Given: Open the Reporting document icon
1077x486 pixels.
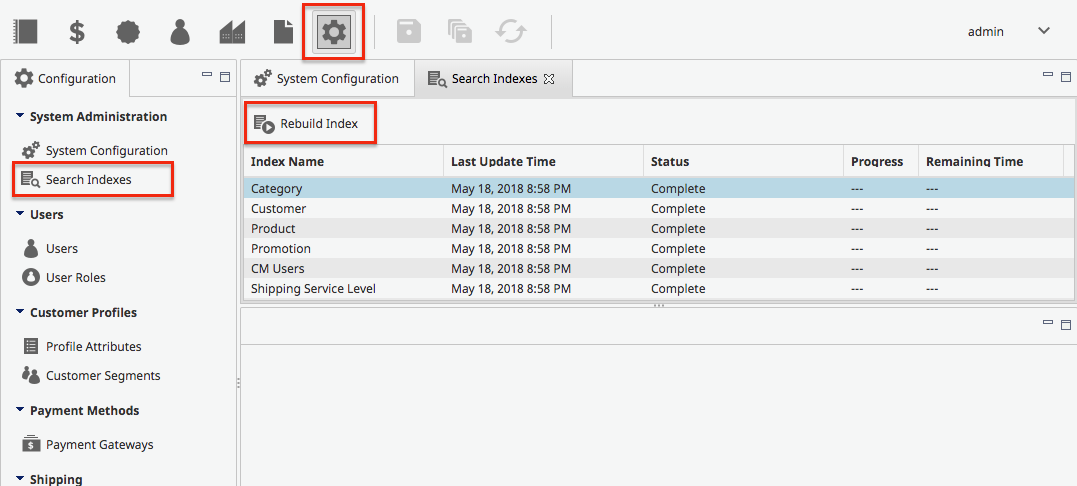Looking at the screenshot, I should coord(284,32).
